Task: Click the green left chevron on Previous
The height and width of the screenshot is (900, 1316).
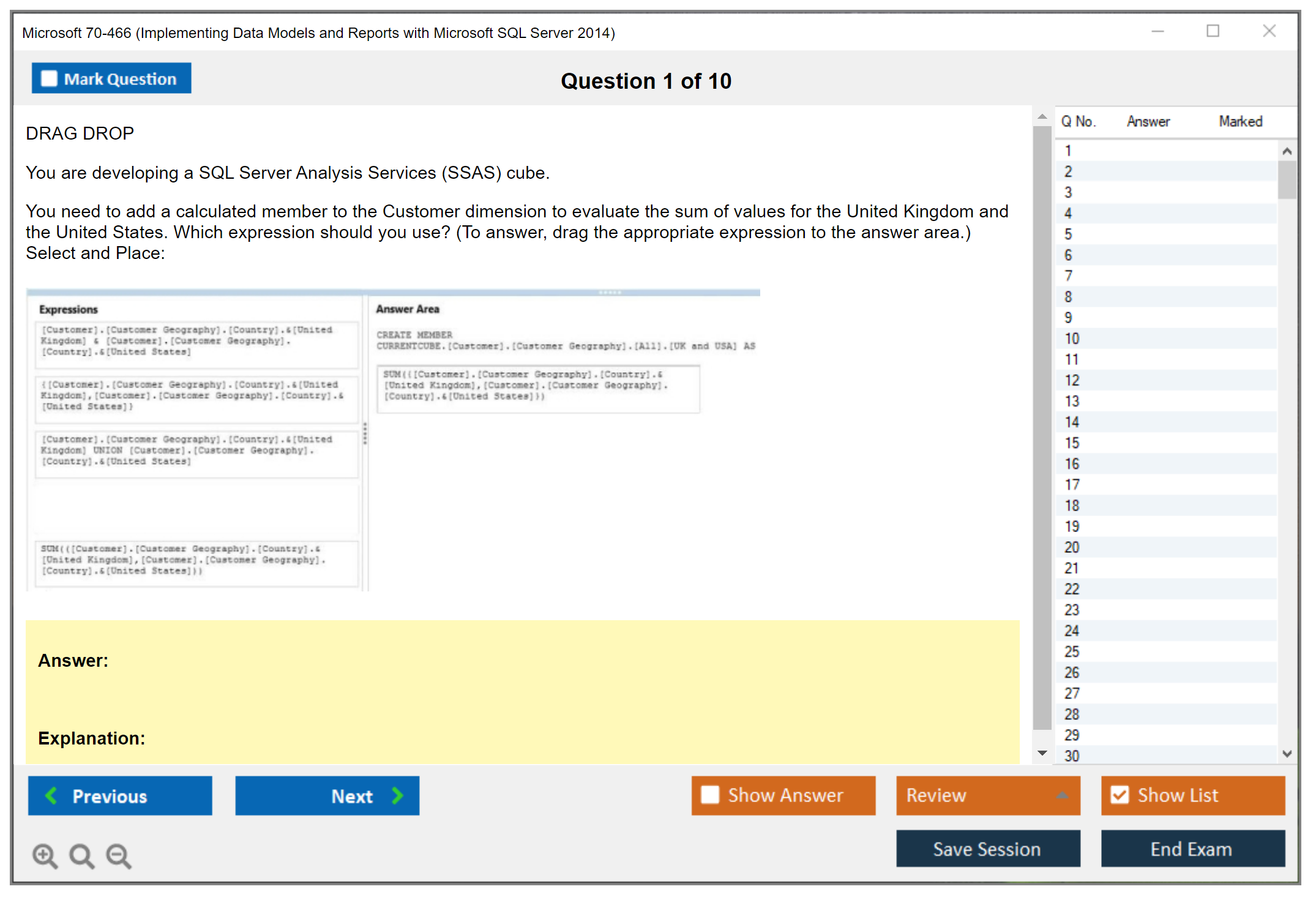Action: point(51,795)
